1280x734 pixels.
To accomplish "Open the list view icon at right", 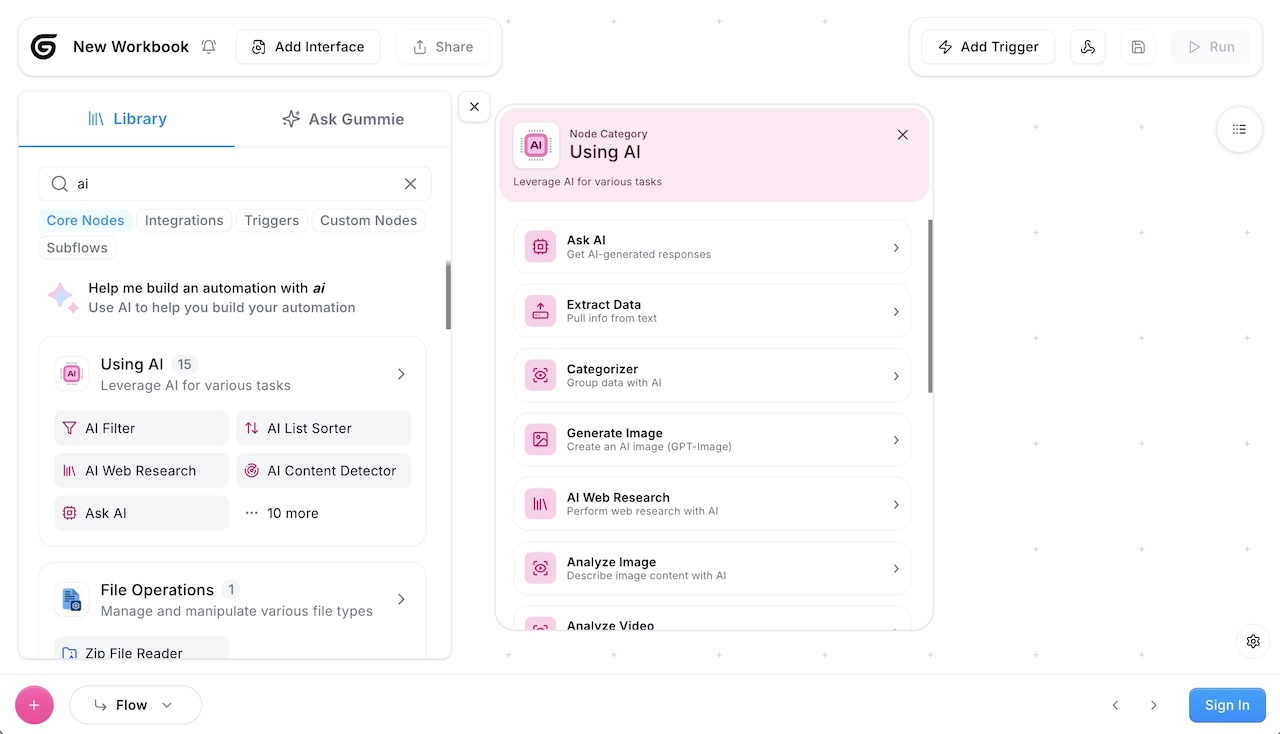I will (x=1239, y=129).
